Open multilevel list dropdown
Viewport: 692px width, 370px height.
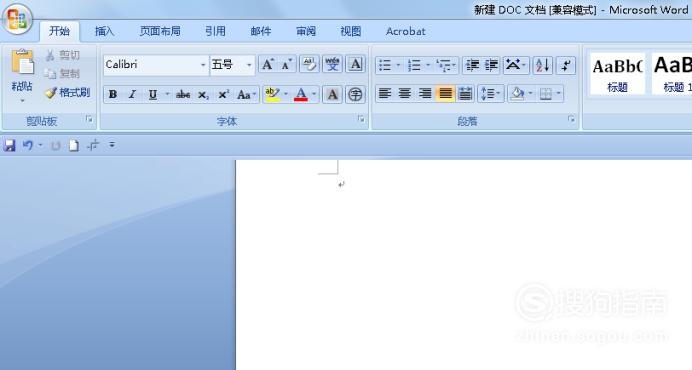tap(447, 65)
